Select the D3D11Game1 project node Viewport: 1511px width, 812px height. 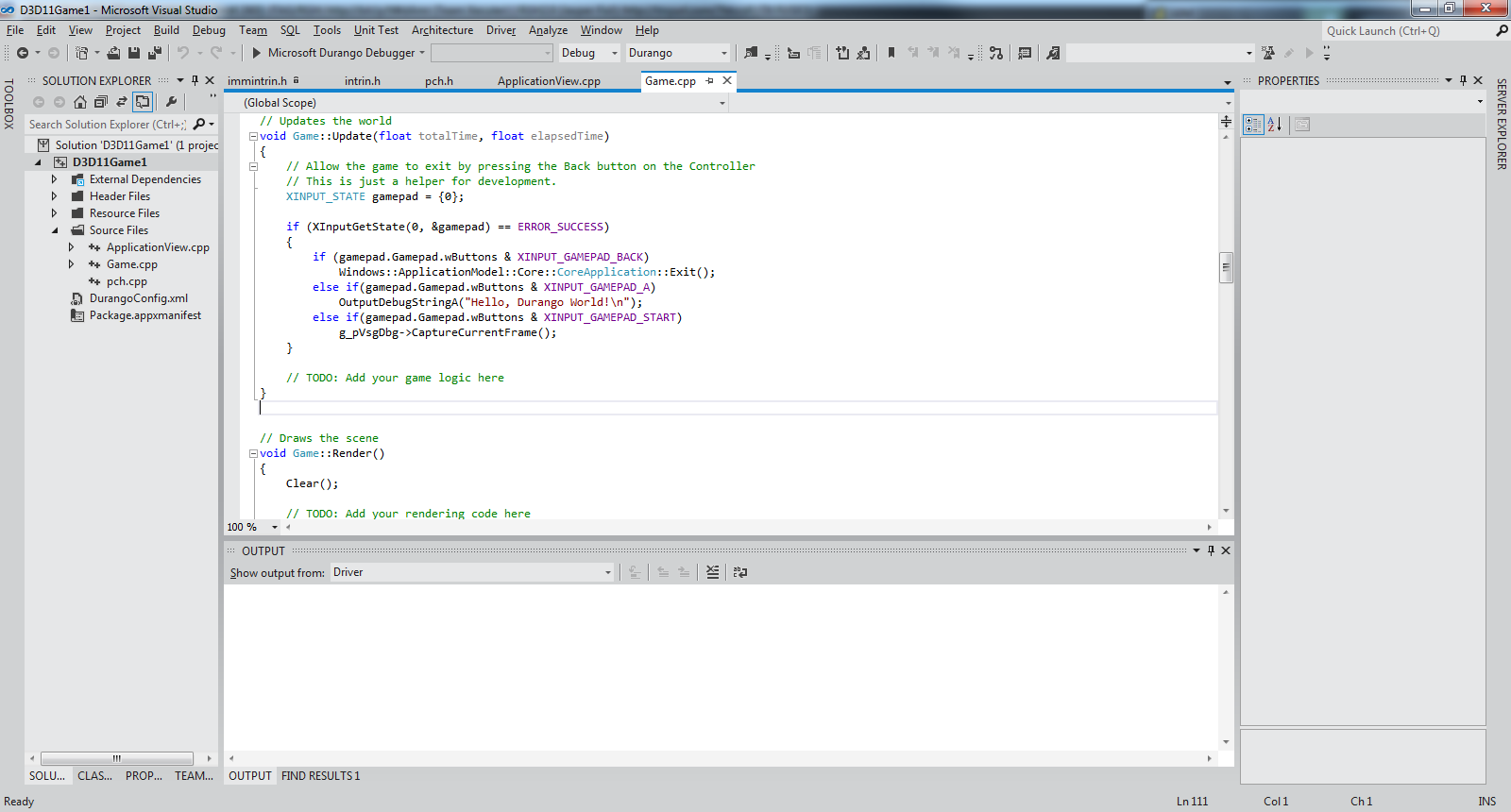(110, 162)
